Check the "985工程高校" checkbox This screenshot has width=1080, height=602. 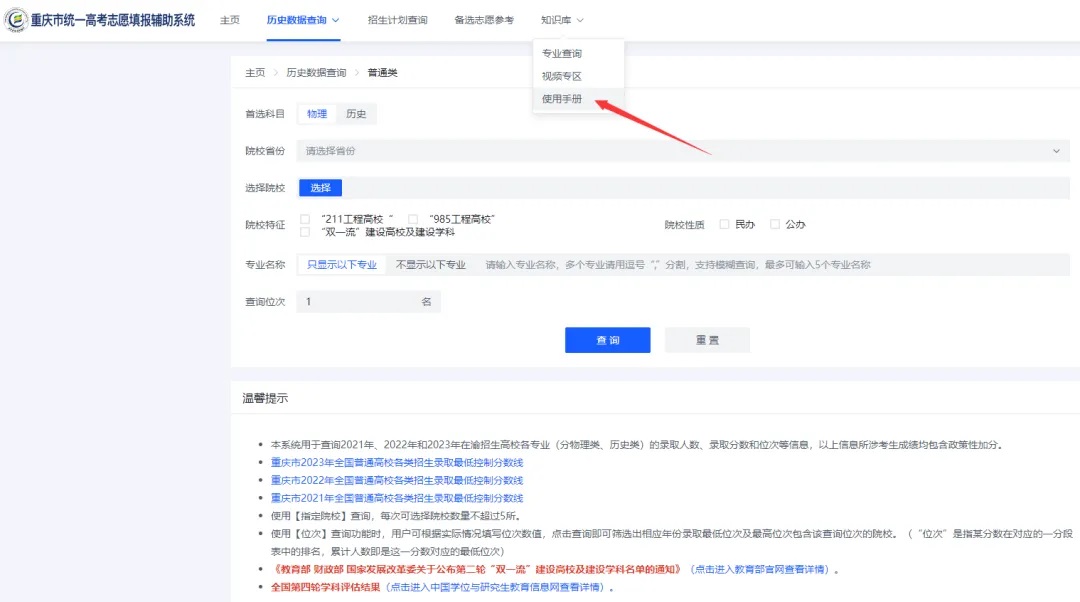pos(412,219)
